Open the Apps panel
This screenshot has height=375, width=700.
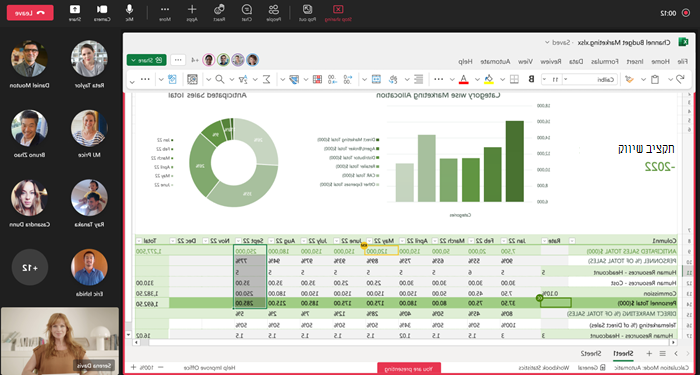[192, 12]
